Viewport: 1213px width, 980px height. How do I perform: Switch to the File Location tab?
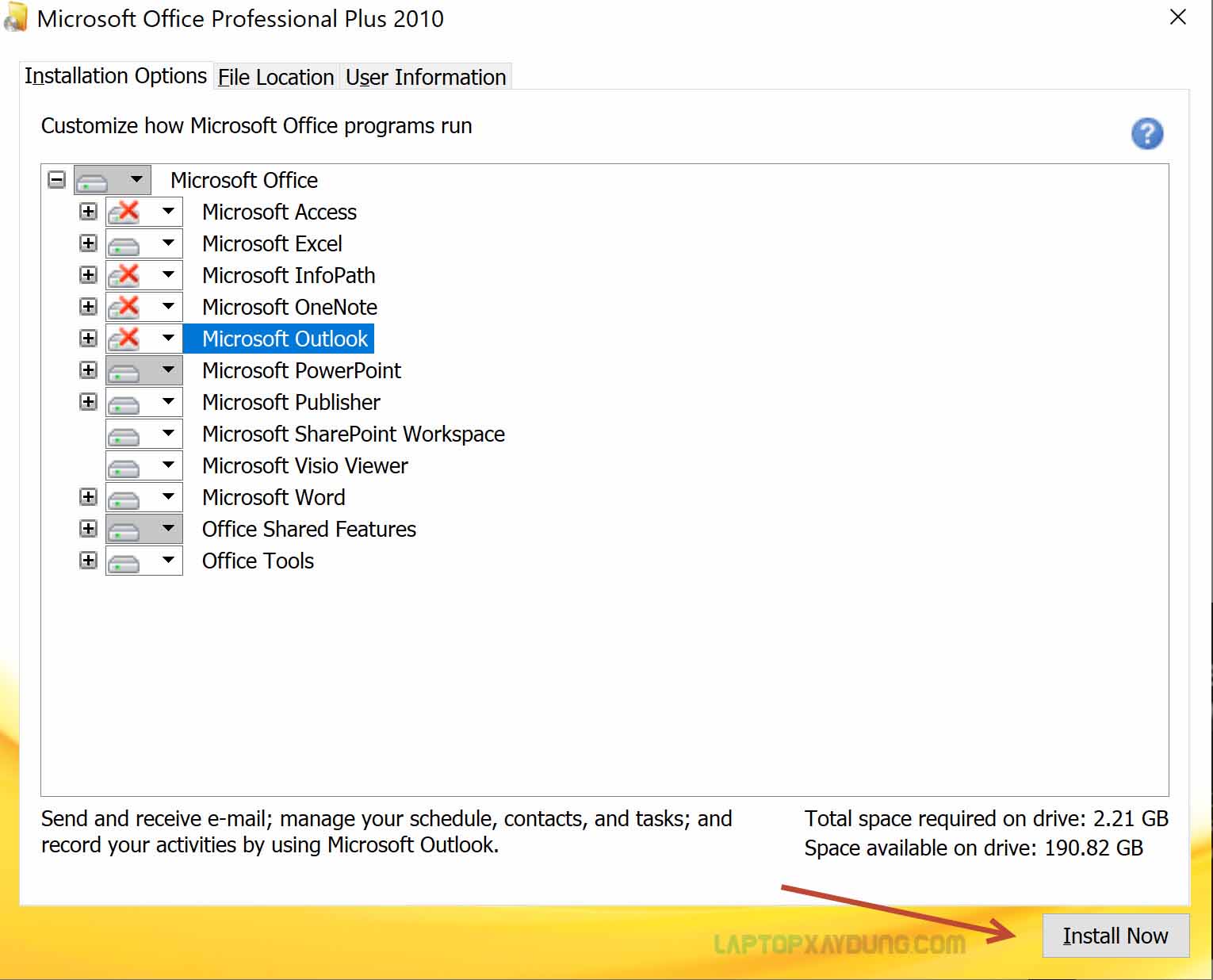point(276,77)
